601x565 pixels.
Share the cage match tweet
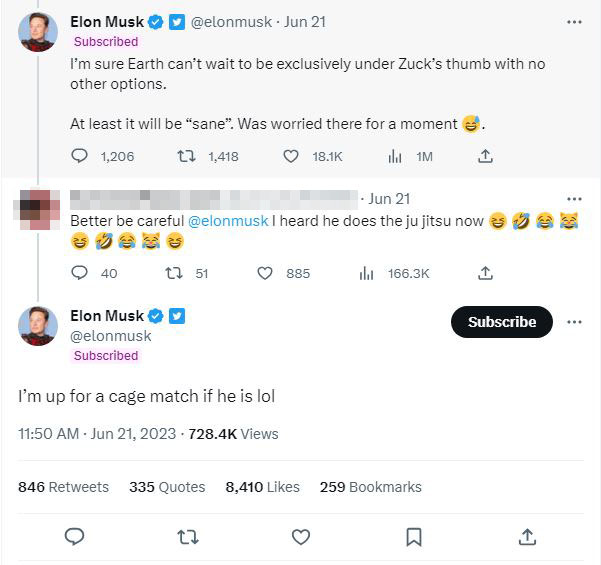point(527,537)
